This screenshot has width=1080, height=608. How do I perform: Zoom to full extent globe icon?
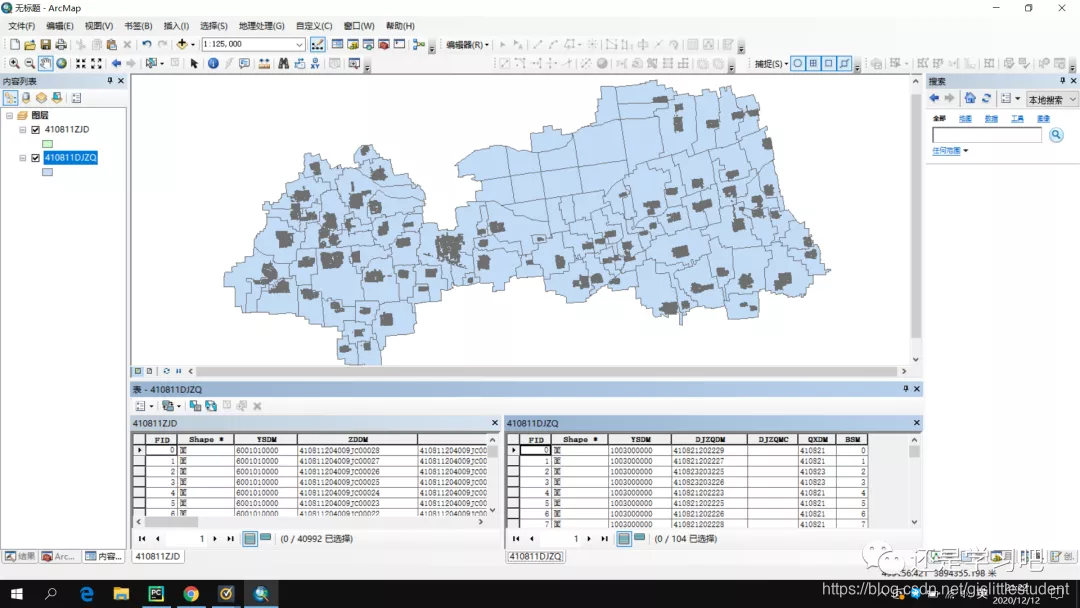click(x=61, y=63)
